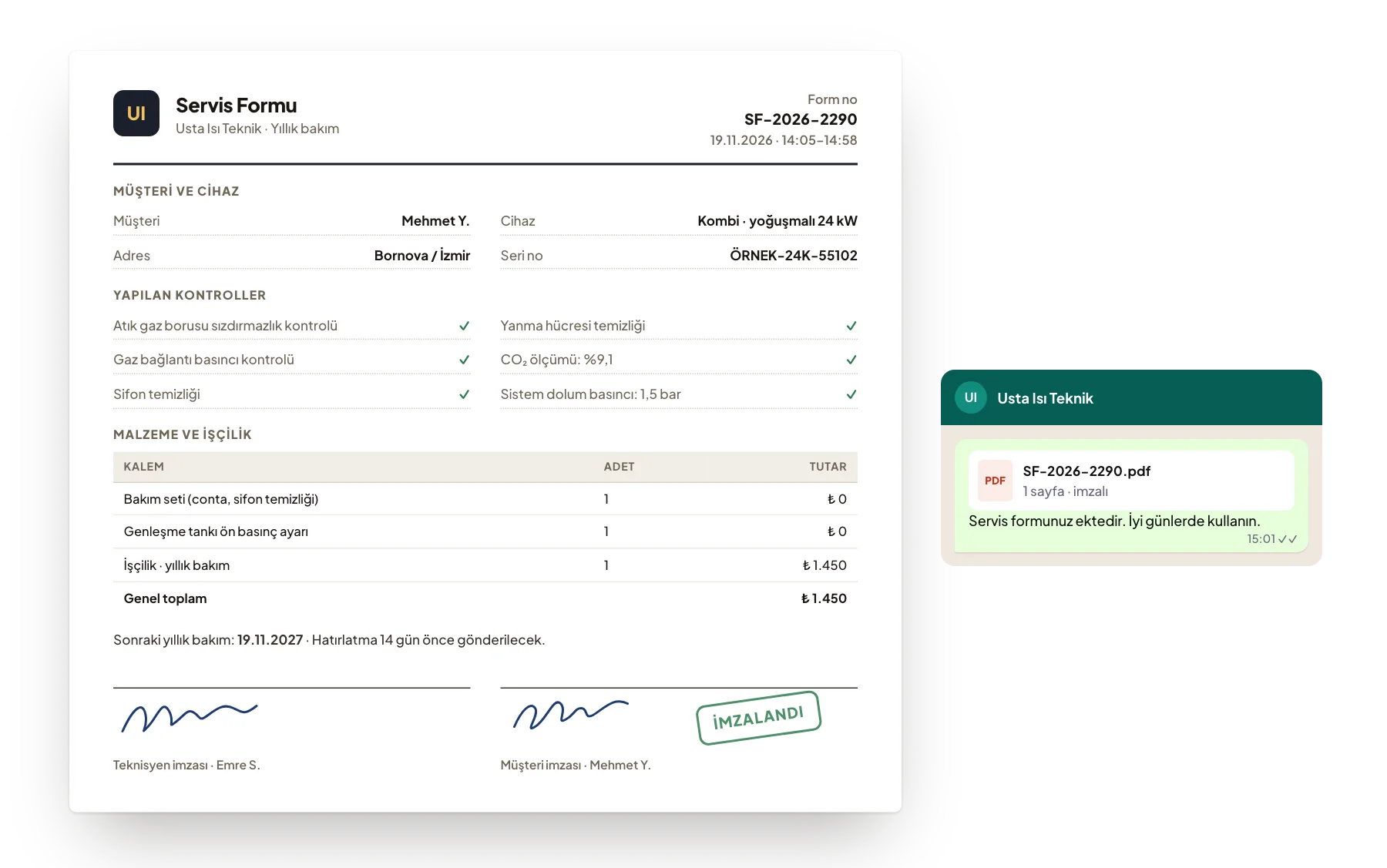Click serial number ÖRNEK-24K-55102
This screenshot has width=1387, height=868.
click(x=794, y=256)
